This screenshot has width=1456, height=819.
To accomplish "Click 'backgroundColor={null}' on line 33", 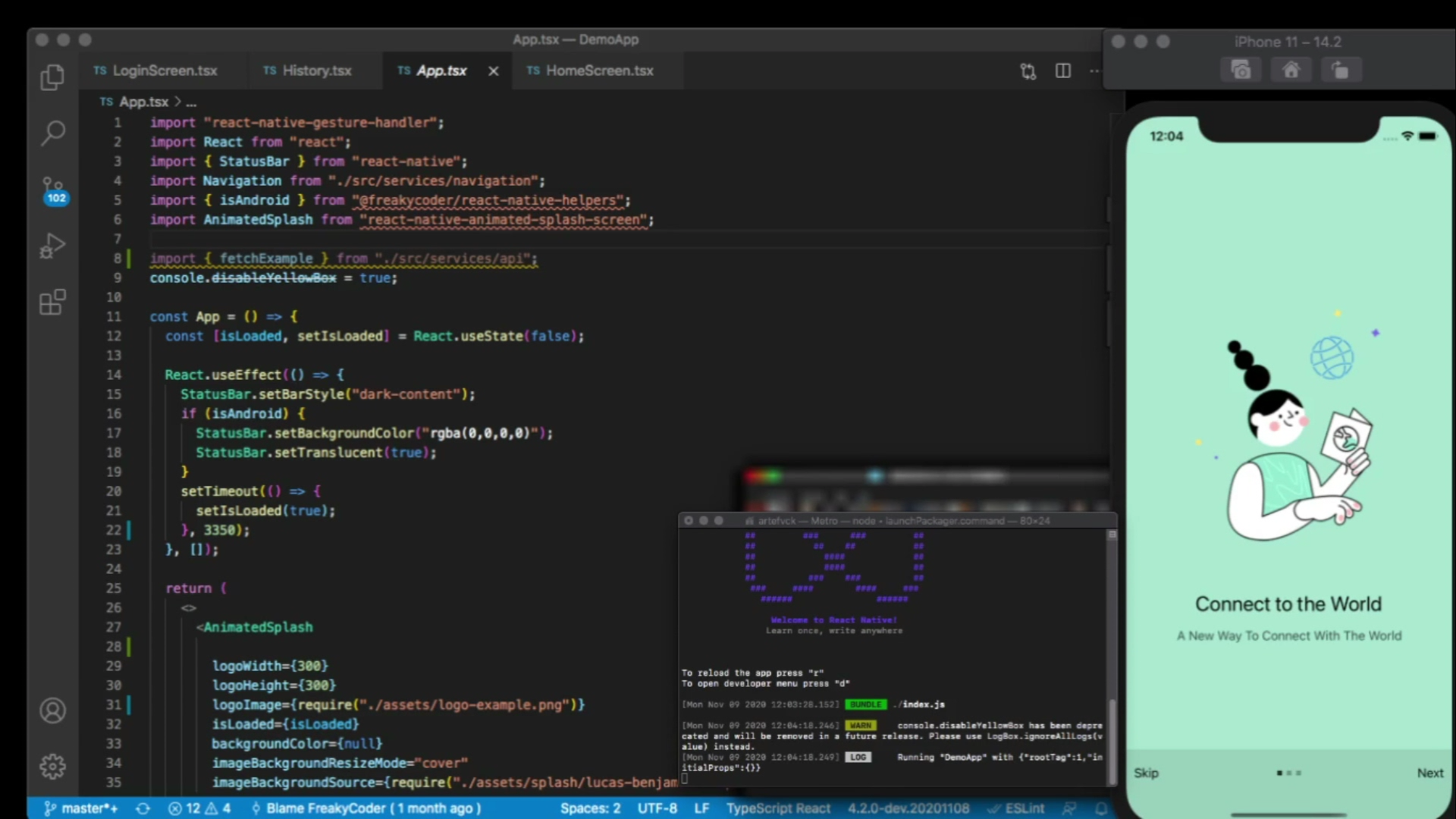I will (x=297, y=743).
